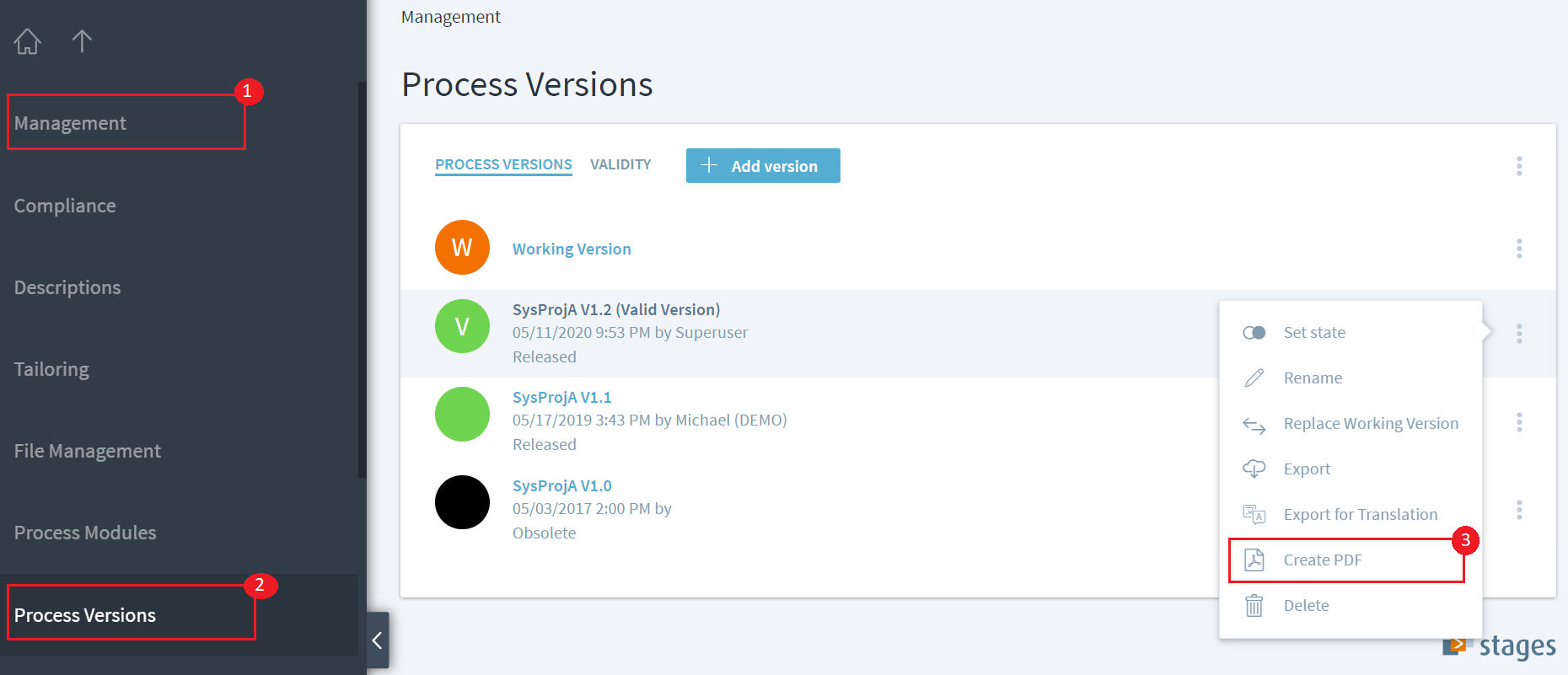Click the orange Working Version circle icon
This screenshot has height=675, width=1568.
pyautogui.click(x=462, y=248)
